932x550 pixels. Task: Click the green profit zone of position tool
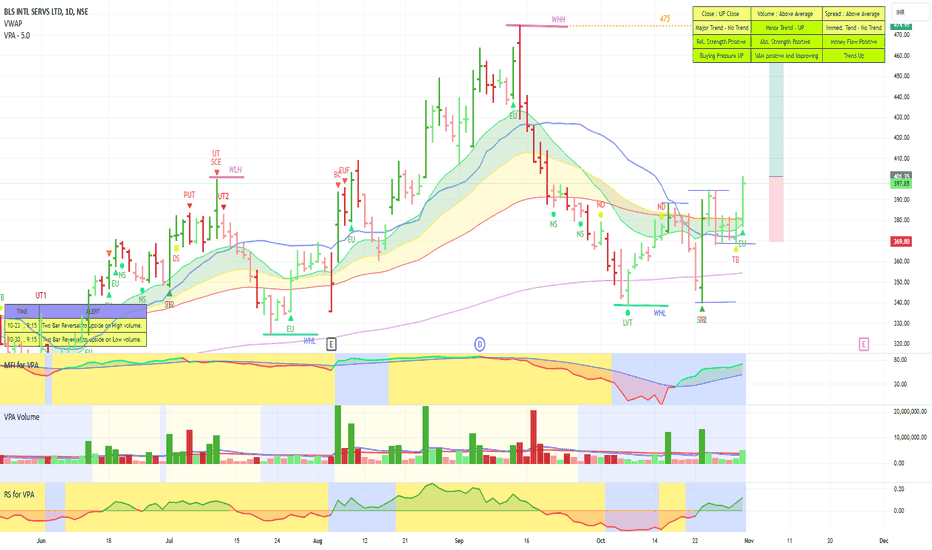[x=776, y=119]
